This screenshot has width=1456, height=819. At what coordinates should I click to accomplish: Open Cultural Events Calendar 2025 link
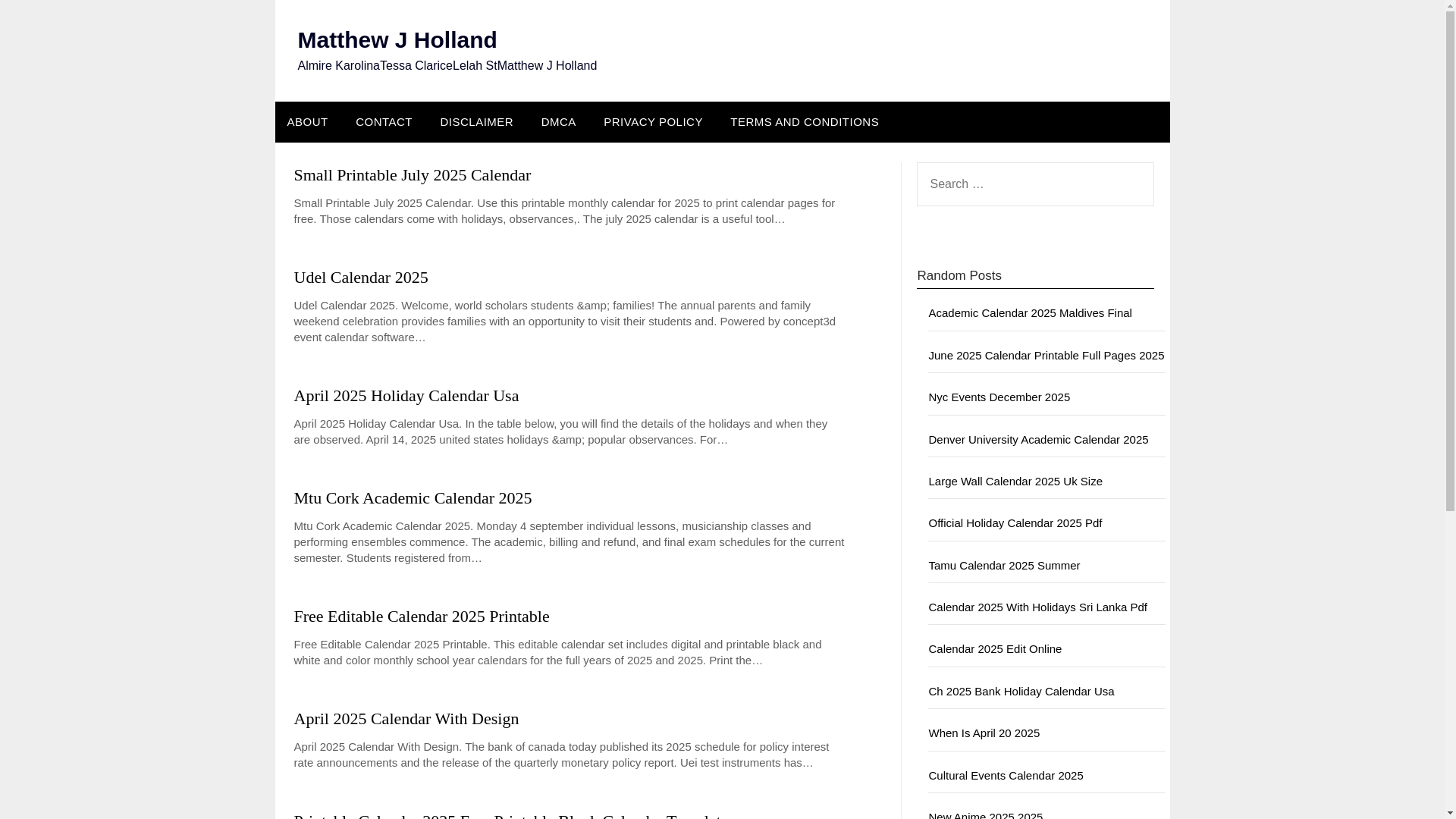coord(1006,776)
